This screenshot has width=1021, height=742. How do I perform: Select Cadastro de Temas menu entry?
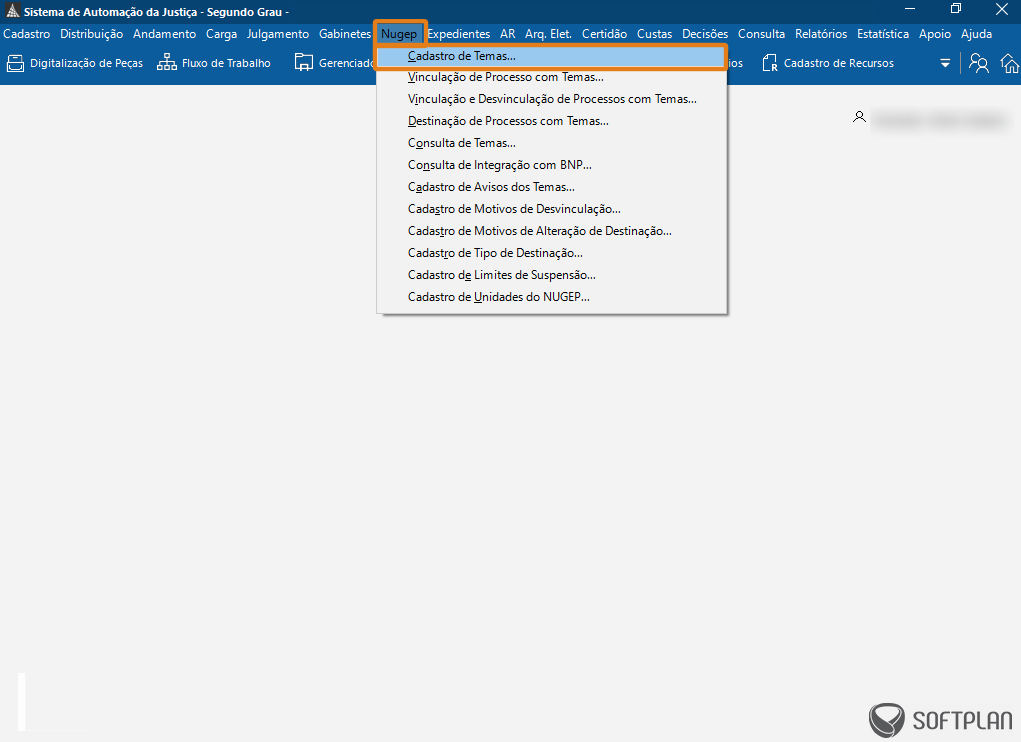tap(551, 56)
